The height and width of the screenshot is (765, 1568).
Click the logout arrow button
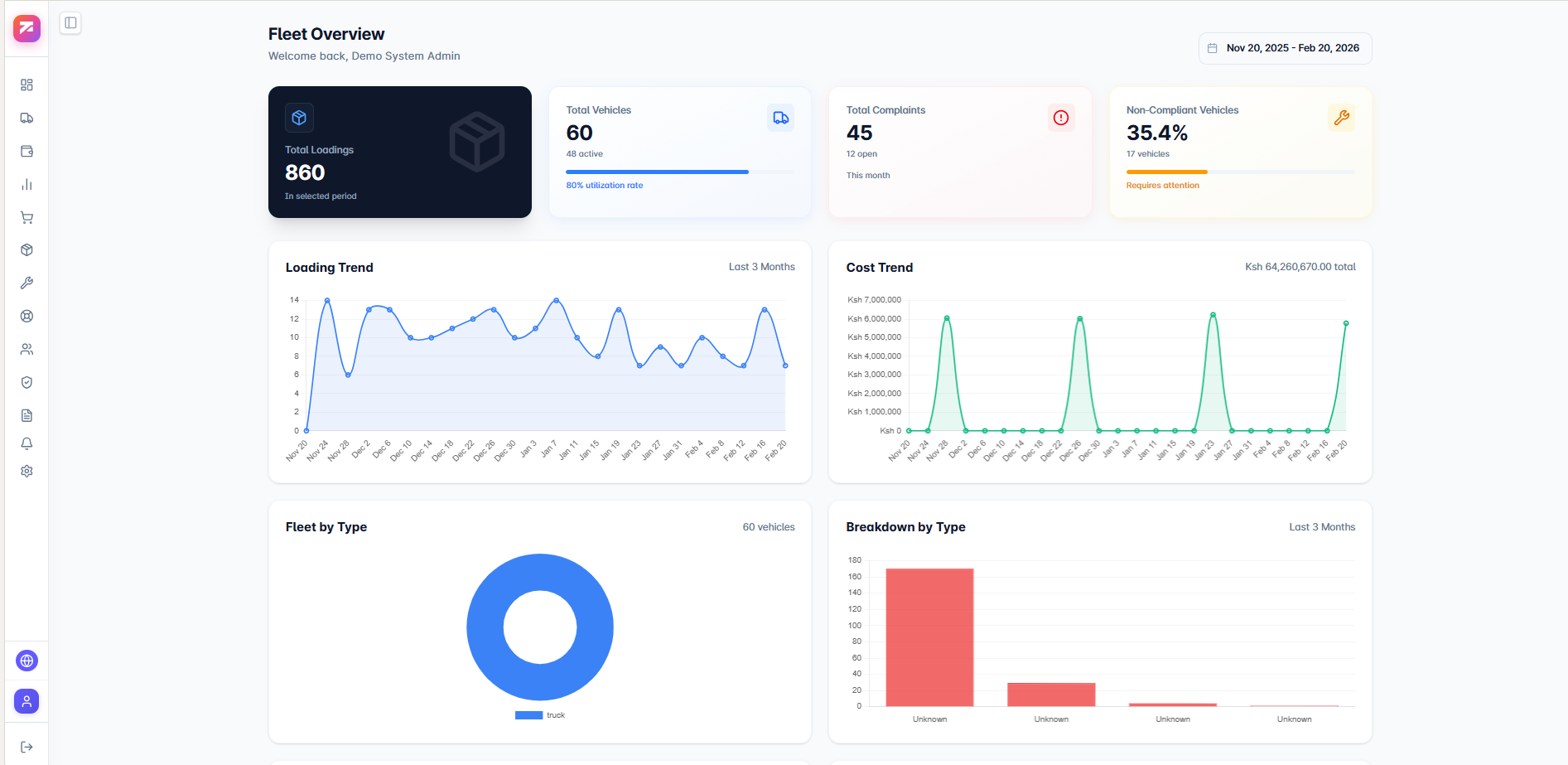[27, 747]
